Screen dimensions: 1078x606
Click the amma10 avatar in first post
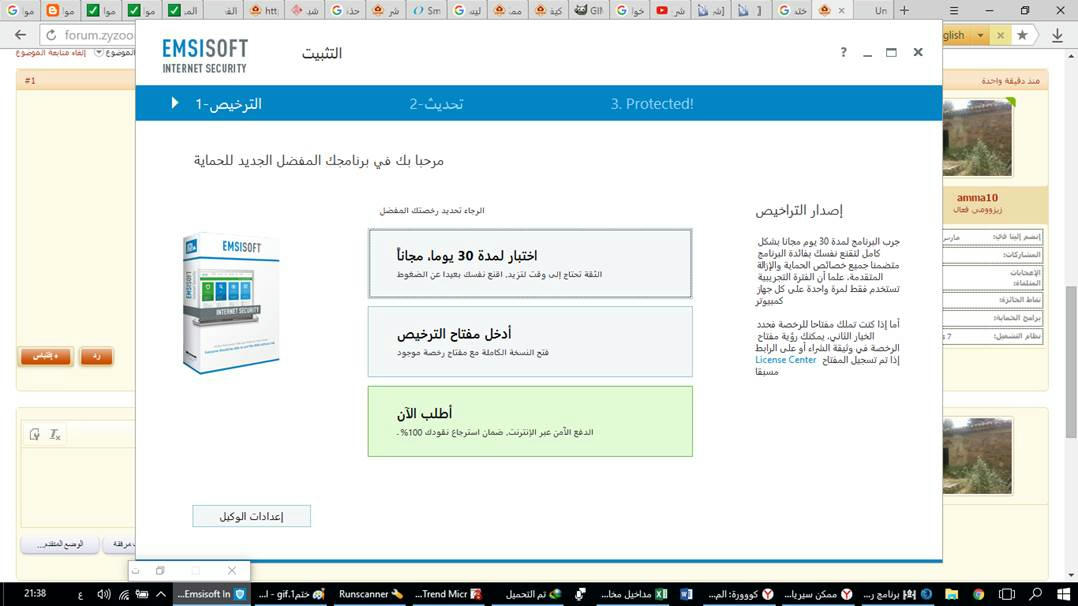978,138
